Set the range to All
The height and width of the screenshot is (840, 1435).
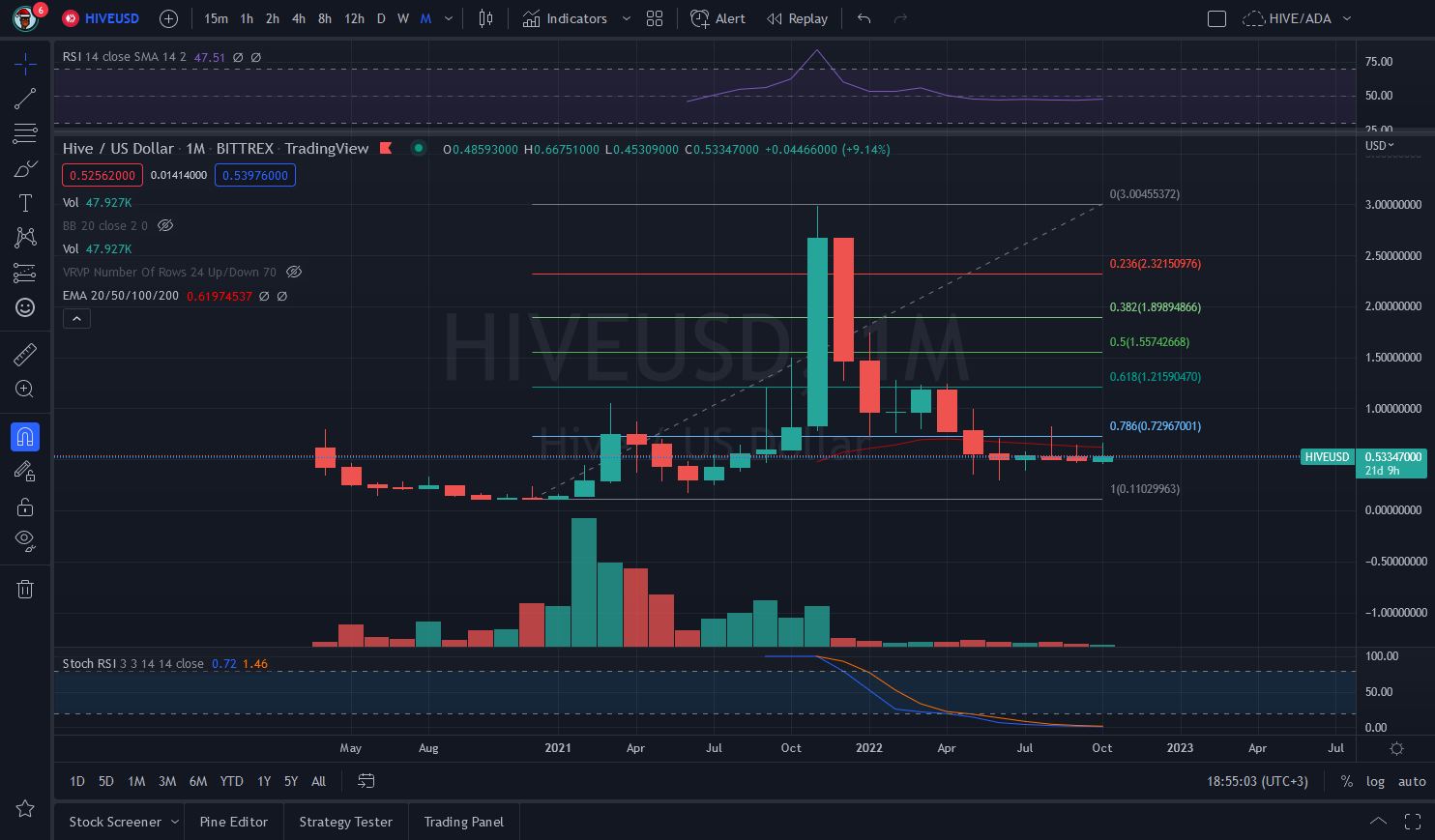point(319,781)
